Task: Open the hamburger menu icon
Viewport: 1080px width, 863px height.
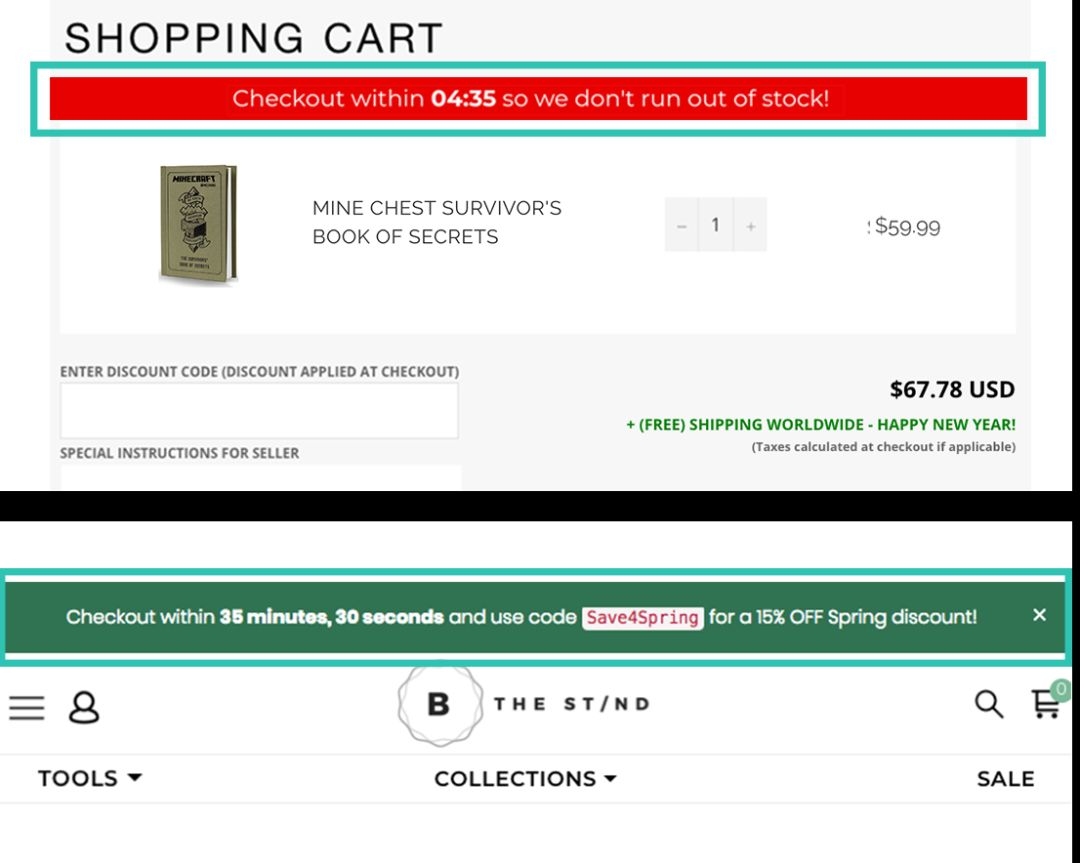Action: coord(27,707)
